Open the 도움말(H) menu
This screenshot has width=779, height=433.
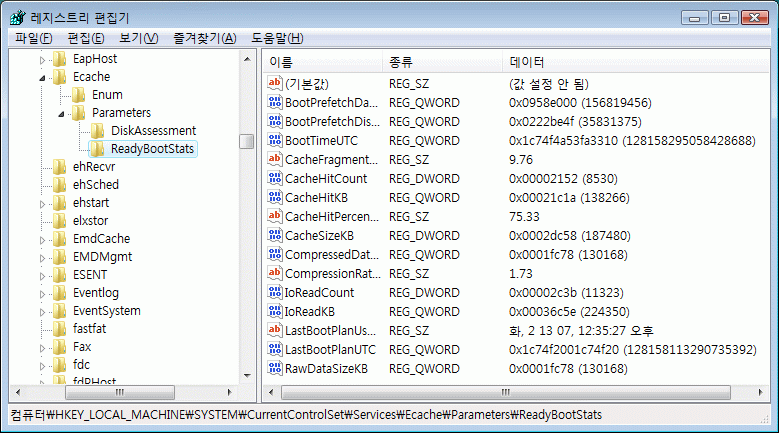pos(277,38)
